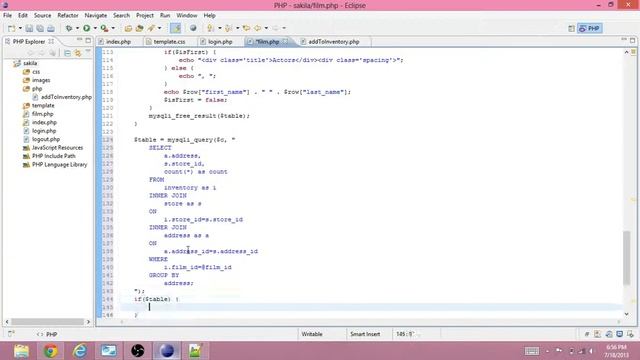Open the File menu
Viewport: 640px width, 360px height.
pos(7,15)
